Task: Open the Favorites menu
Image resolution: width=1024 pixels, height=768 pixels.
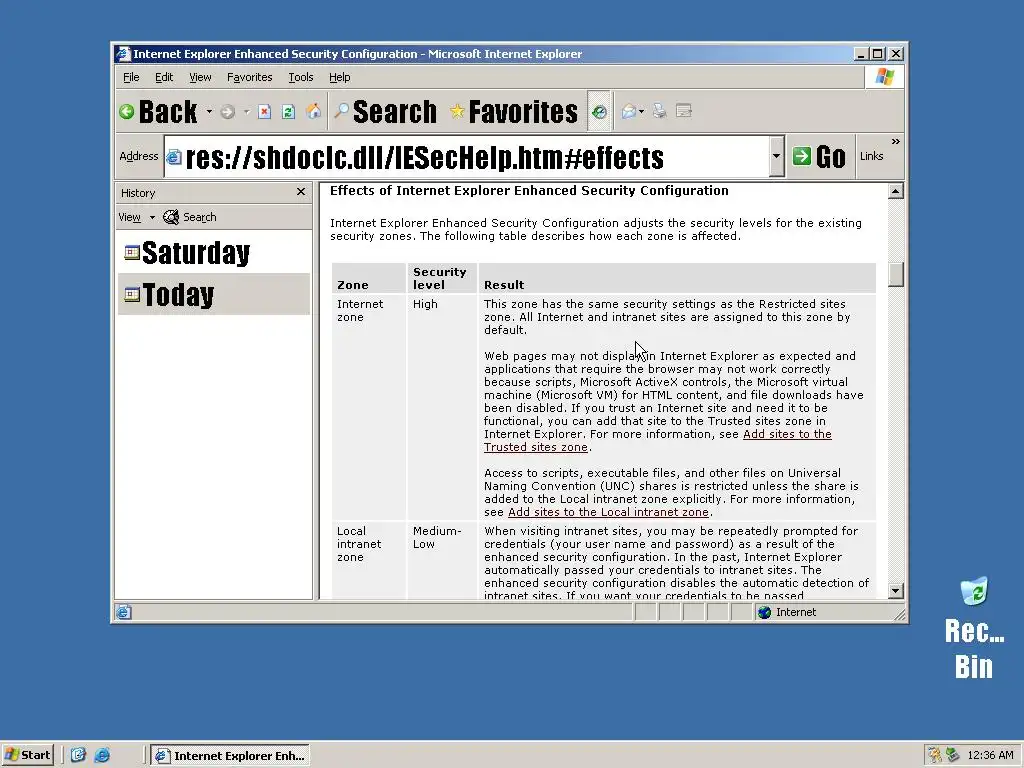Action: tap(249, 77)
